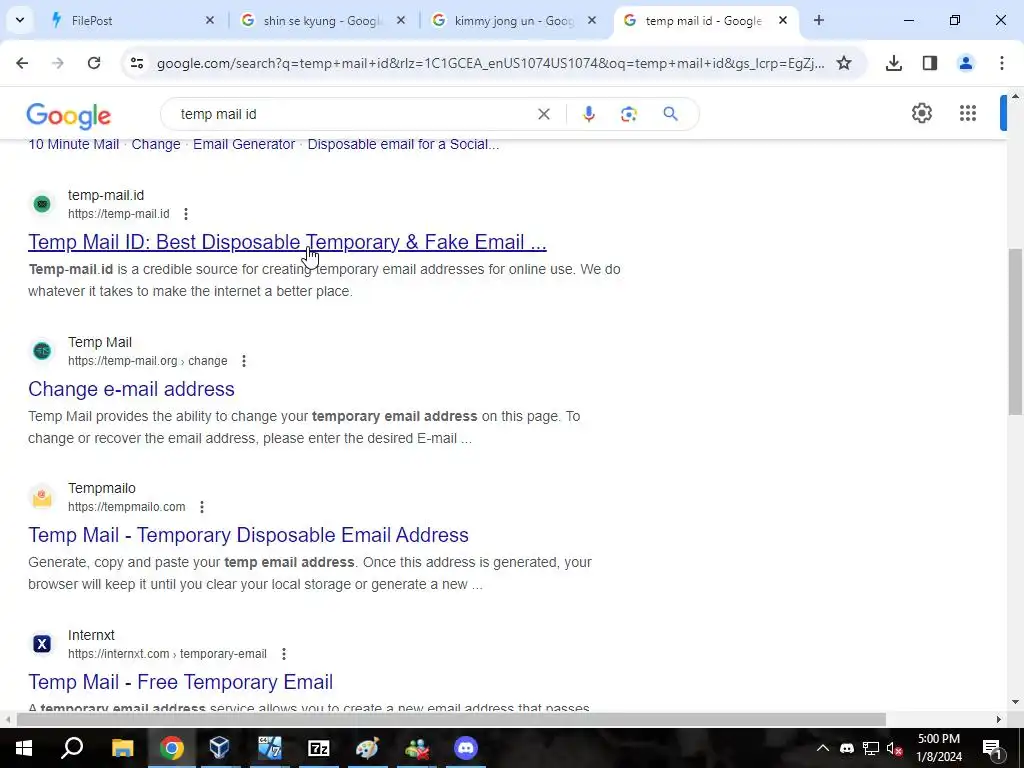This screenshot has width=1024, height=768.
Task: Open the notification center
Action: coord(992,748)
